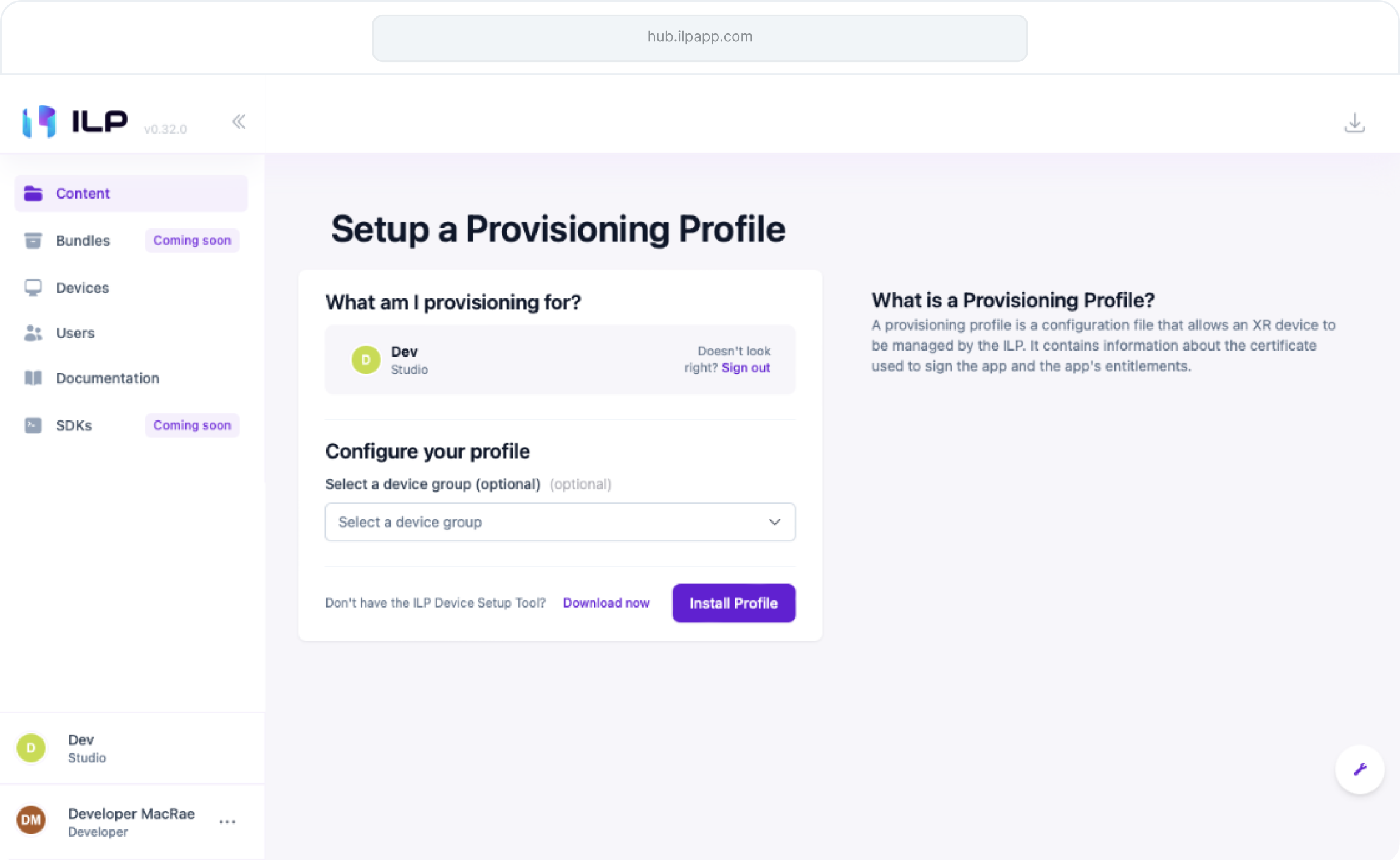Click the Install Profile button
The width and height of the screenshot is (1400, 864).
(733, 603)
